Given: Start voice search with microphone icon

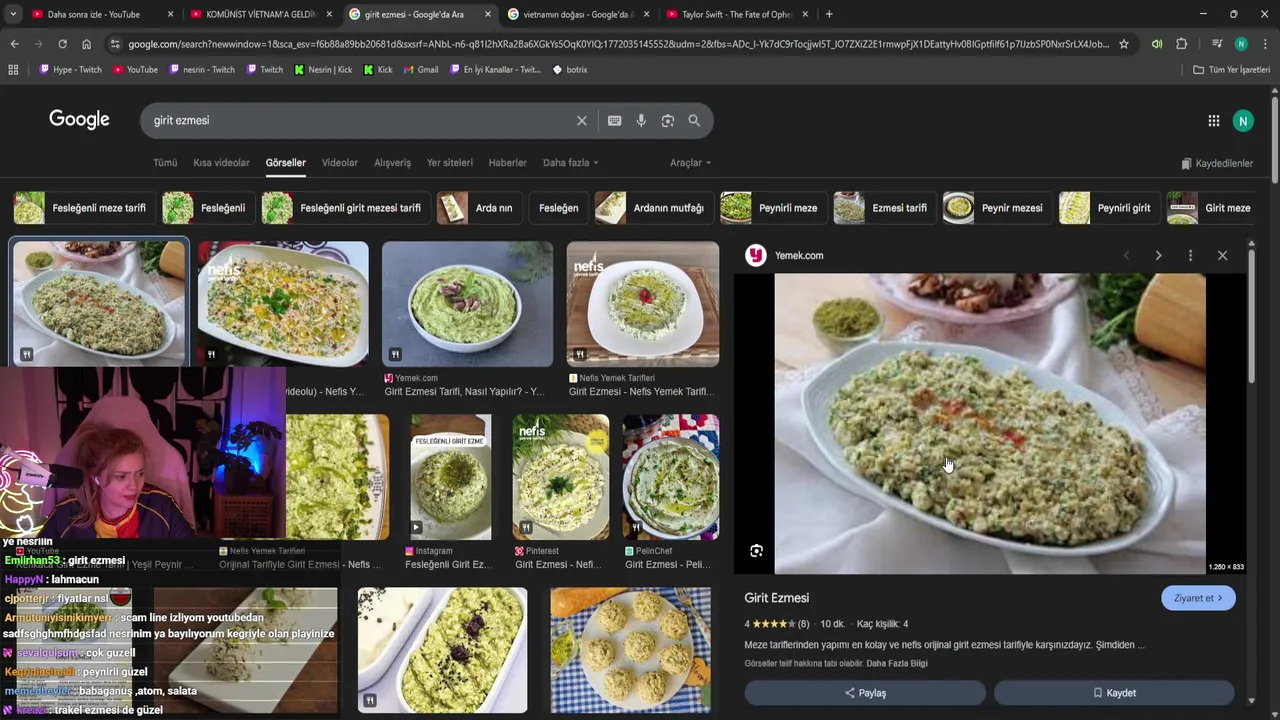Looking at the screenshot, I should 641,121.
